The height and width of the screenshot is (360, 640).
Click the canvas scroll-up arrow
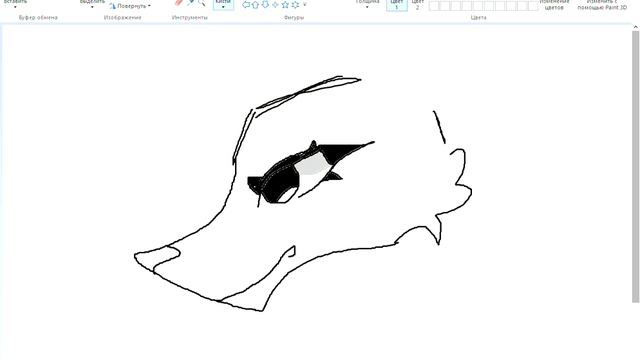click(x=636, y=27)
